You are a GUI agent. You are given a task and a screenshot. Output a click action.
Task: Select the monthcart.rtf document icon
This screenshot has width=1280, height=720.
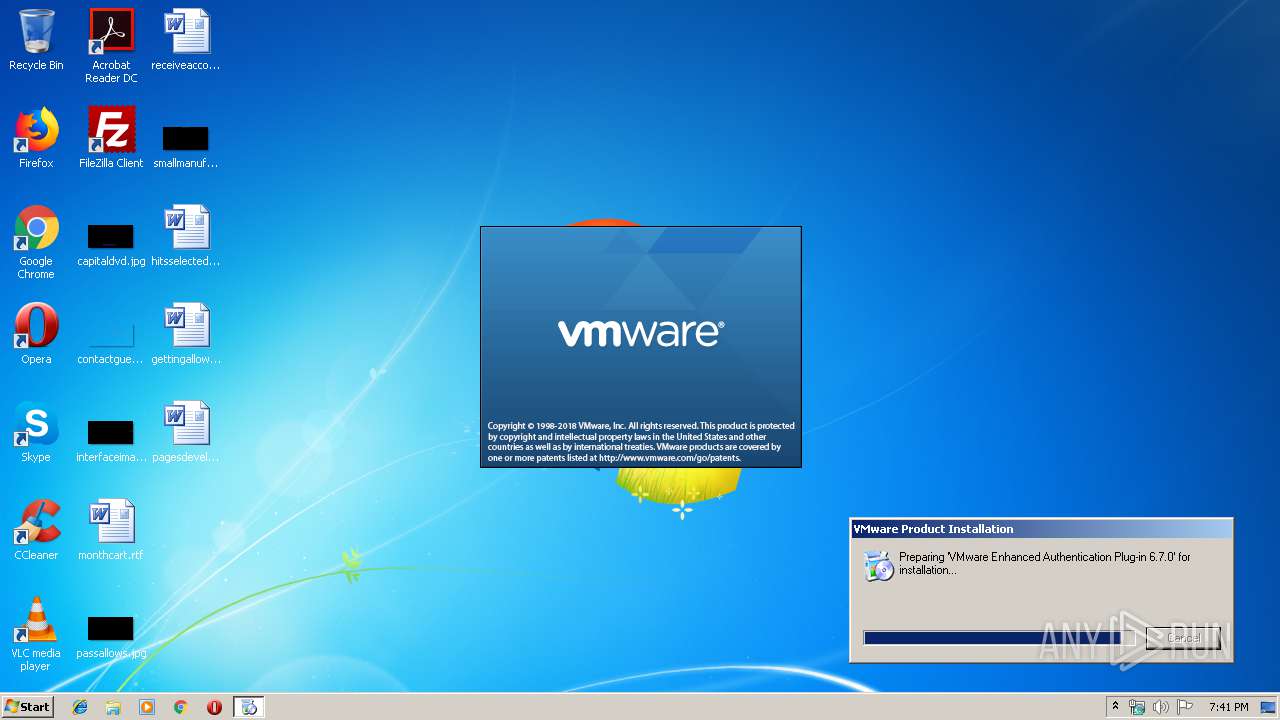(x=111, y=531)
